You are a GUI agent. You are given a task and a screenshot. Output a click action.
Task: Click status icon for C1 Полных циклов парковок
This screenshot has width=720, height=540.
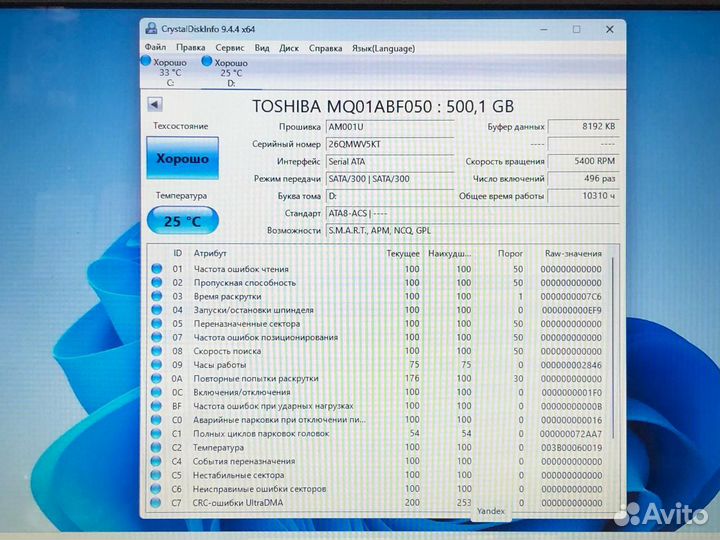(156, 433)
